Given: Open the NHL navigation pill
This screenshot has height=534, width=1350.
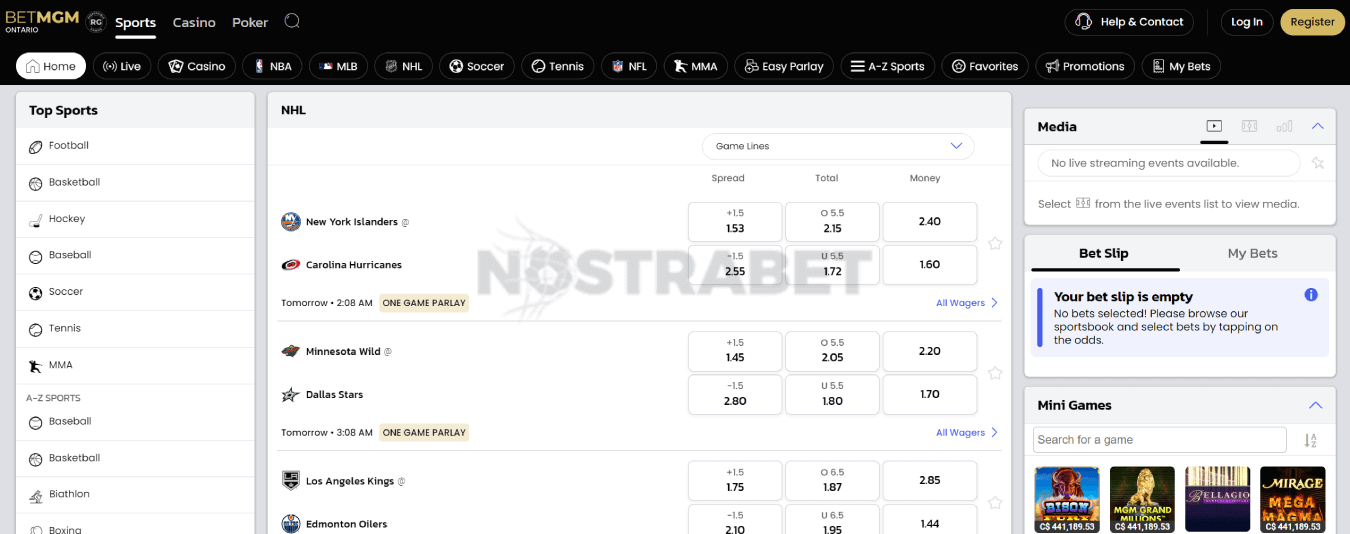Looking at the screenshot, I should (x=404, y=66).
